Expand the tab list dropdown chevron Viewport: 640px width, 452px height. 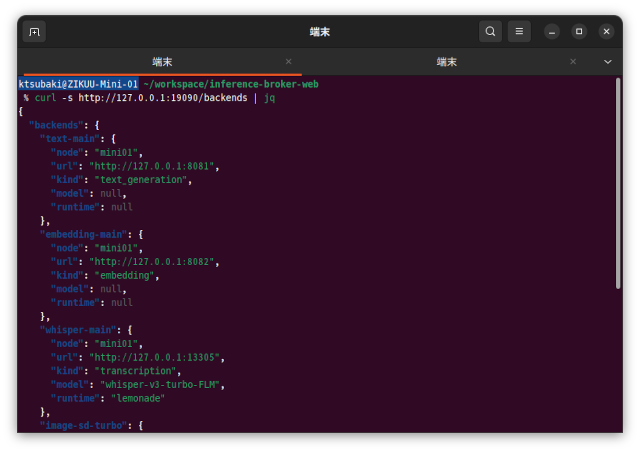608,62
